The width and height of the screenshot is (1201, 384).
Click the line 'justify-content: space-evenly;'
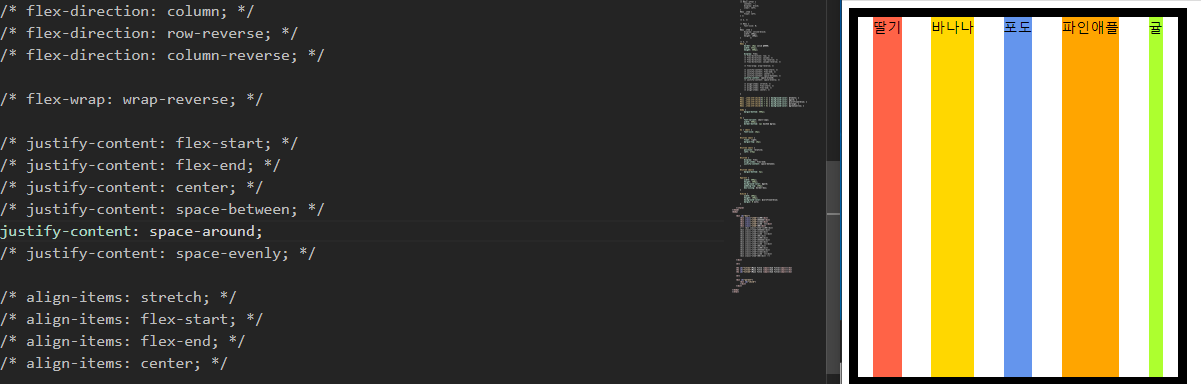coord(158,253)
